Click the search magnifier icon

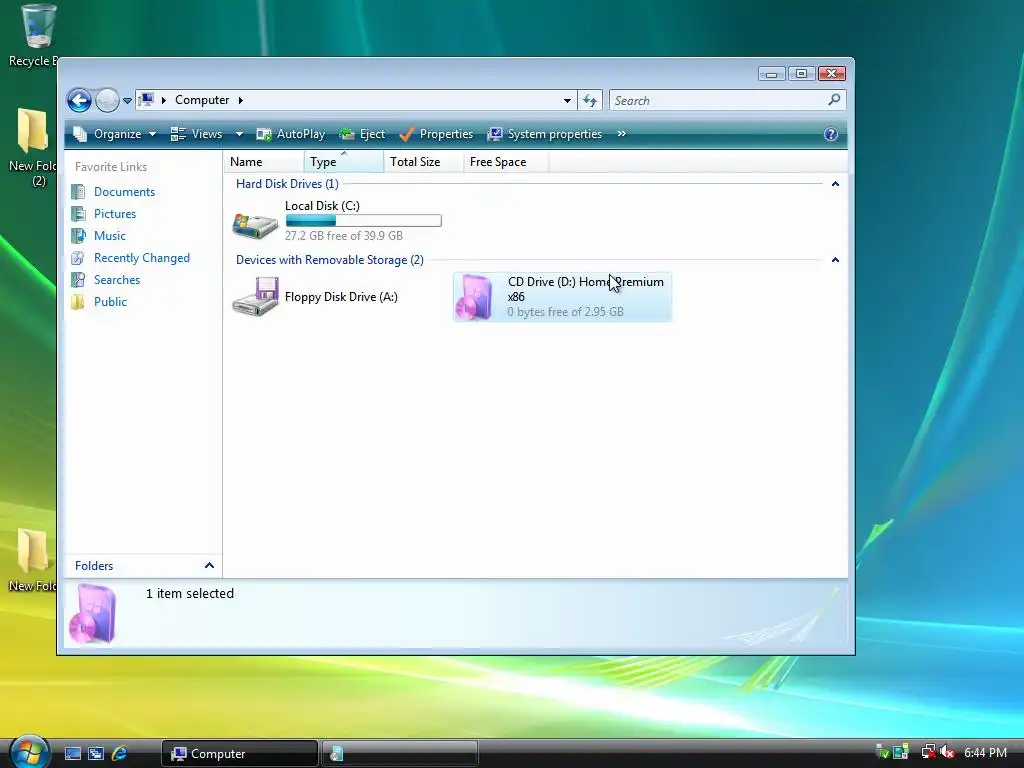pyautogui.click(x=834, y=100)
